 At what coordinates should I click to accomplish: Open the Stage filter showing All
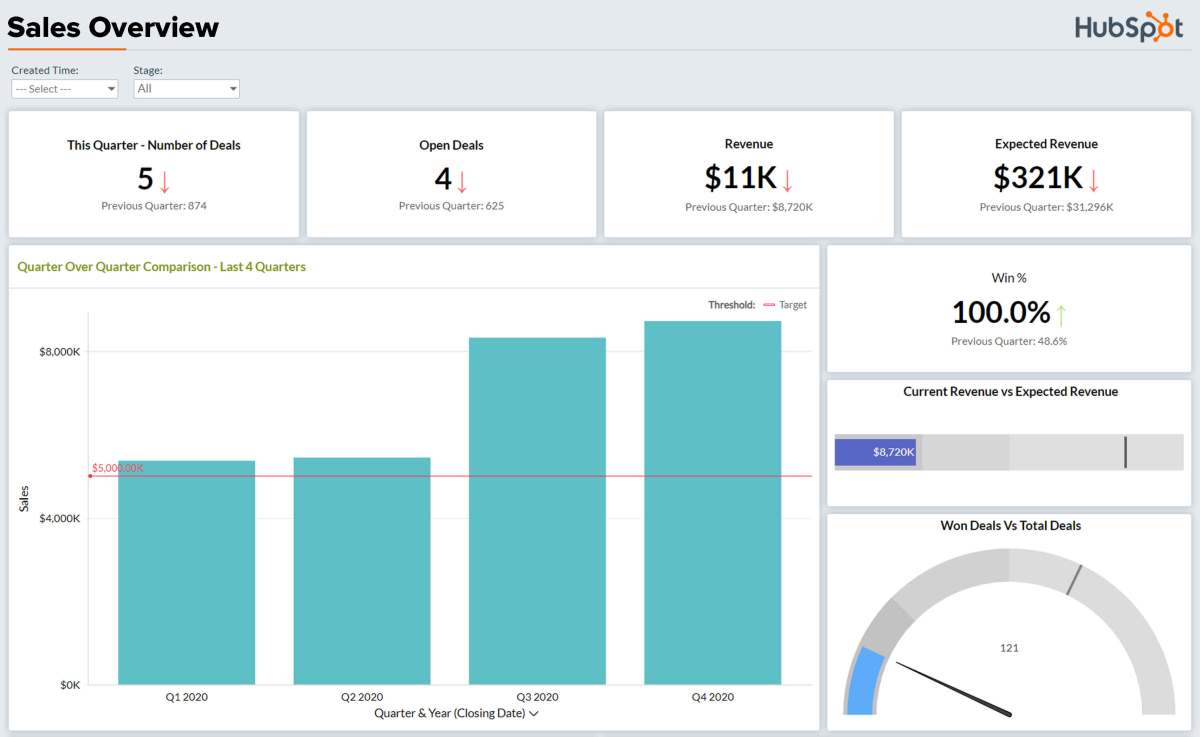point(186,88)
